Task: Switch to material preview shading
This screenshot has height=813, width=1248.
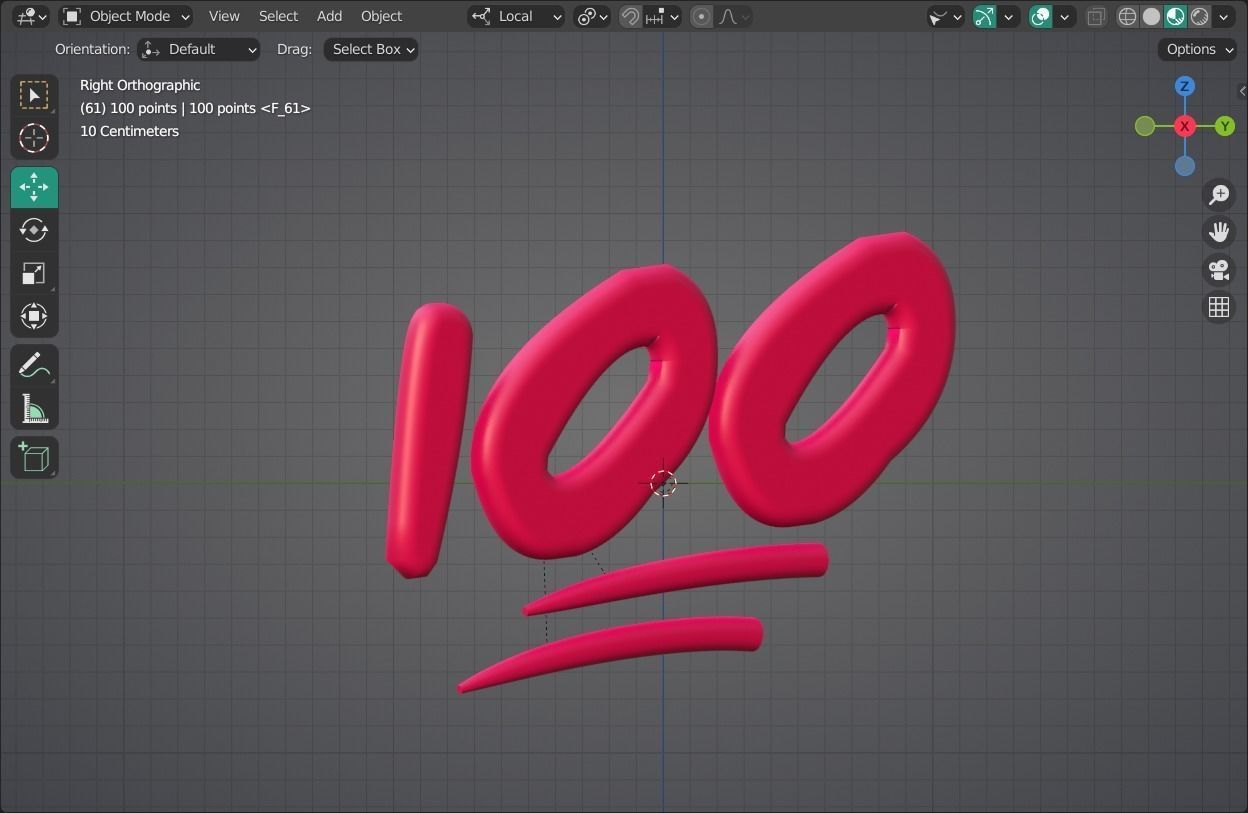Action: point(1175,16)
